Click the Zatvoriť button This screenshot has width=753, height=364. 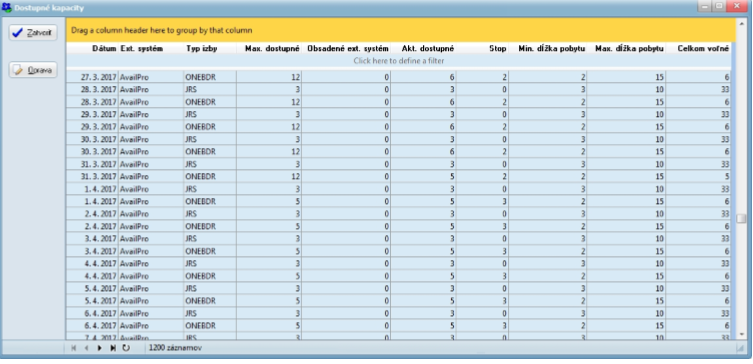pos(33,33)
